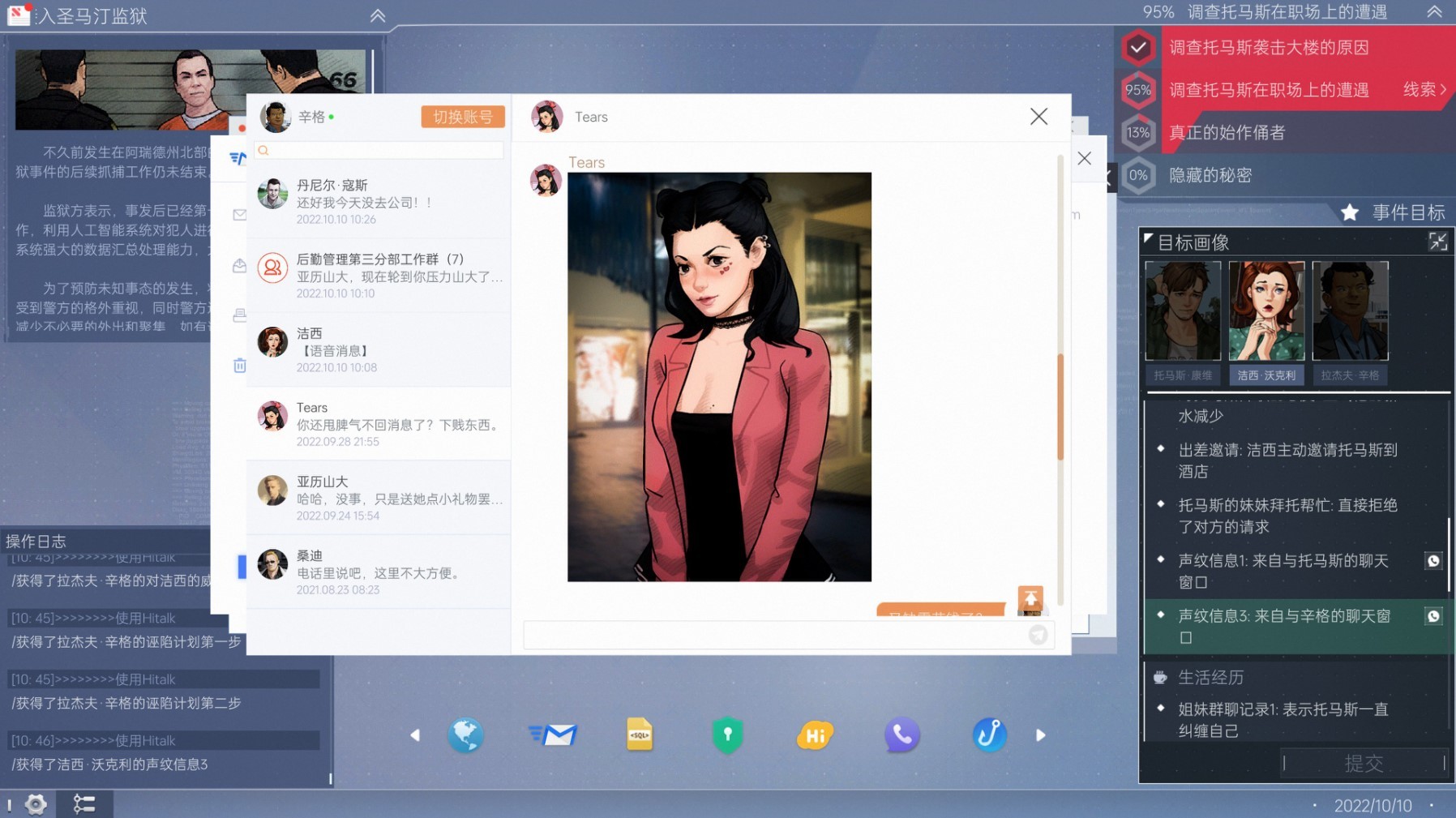Image resolution: width=1456 pixels, height=818 pixels.
Task: Select the 拉杰夫·辛格 portrait
Action: (x=1350, y=310)
